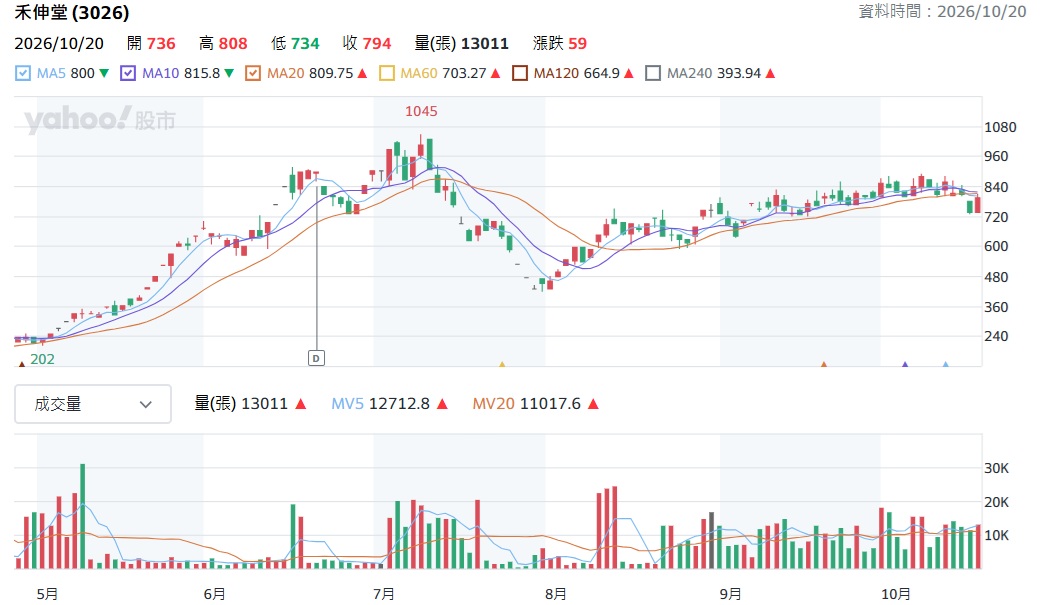Screen dimensions: 1041x605
Task: Click the 開 736 opening price
Action: tap(151, 43)
